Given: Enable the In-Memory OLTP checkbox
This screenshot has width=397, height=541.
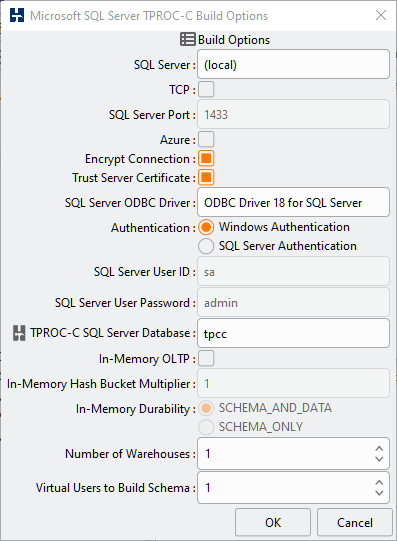Looking at the screenshot, I should 206,358.
